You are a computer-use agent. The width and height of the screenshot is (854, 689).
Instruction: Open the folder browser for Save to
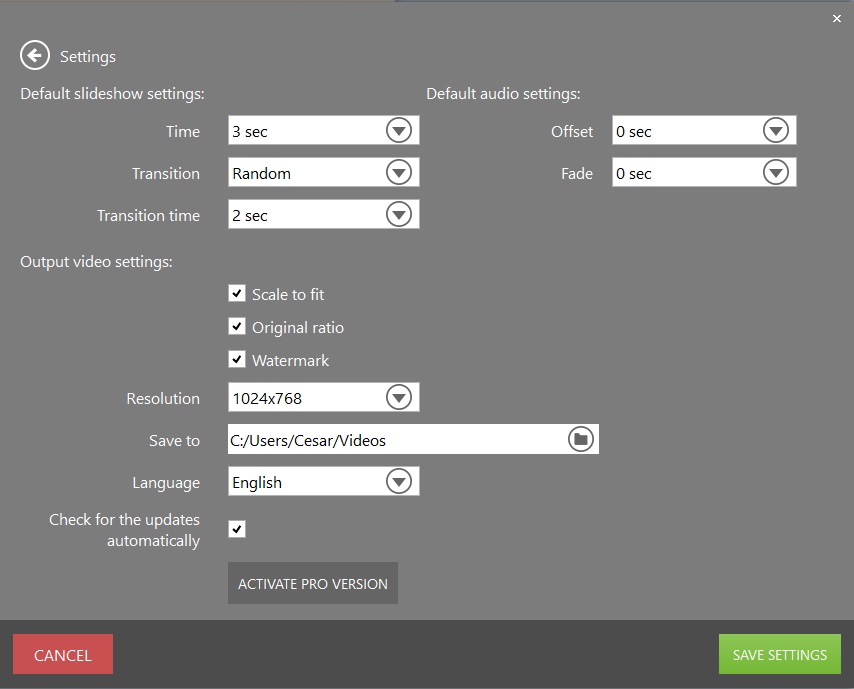(x=580, y=438)
